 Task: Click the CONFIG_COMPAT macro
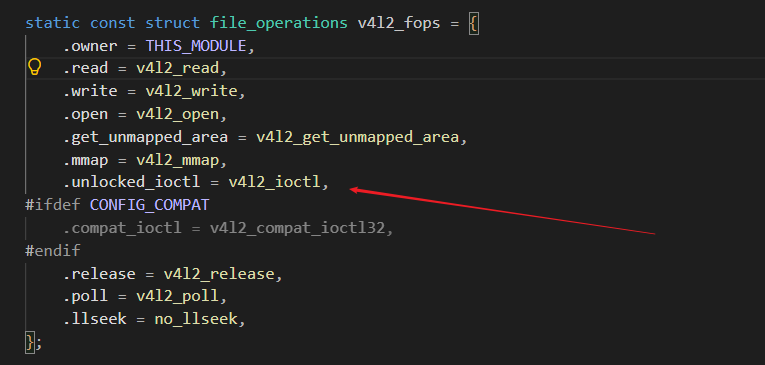tap(149, 205)
